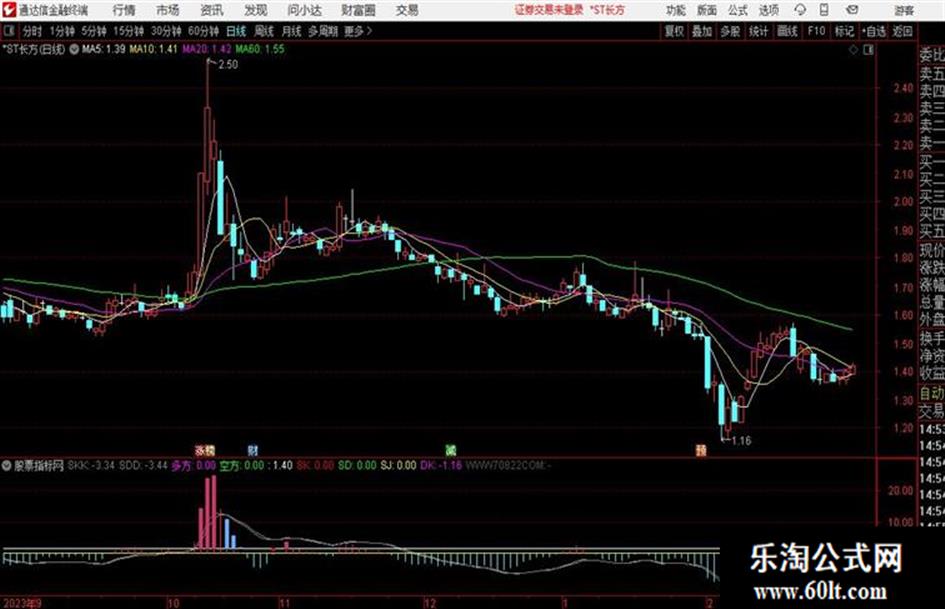Click the panel layout icon before 分时
945x609 pixels.
coord(9,31)
